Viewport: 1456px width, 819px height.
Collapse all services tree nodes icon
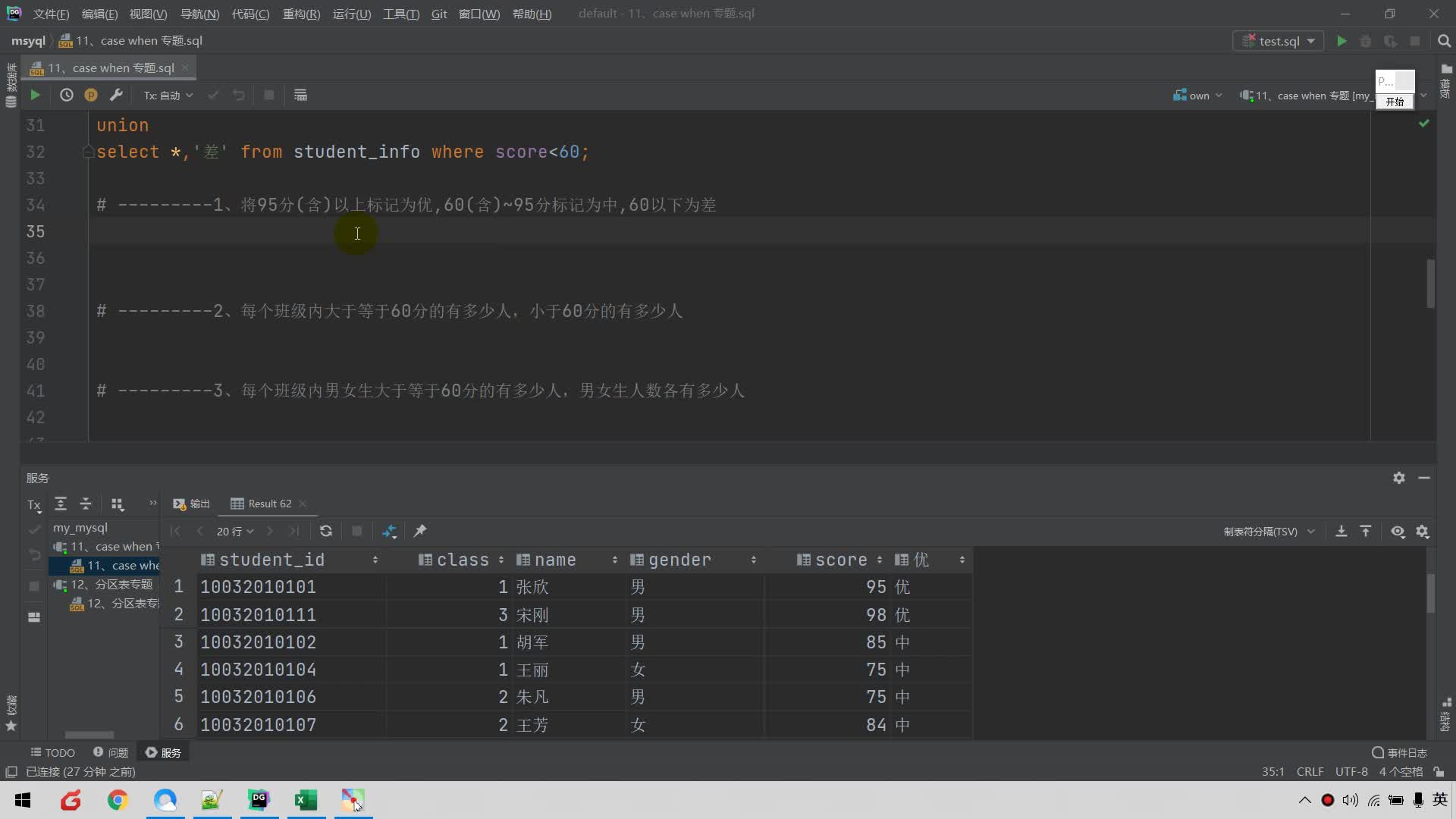86,504
